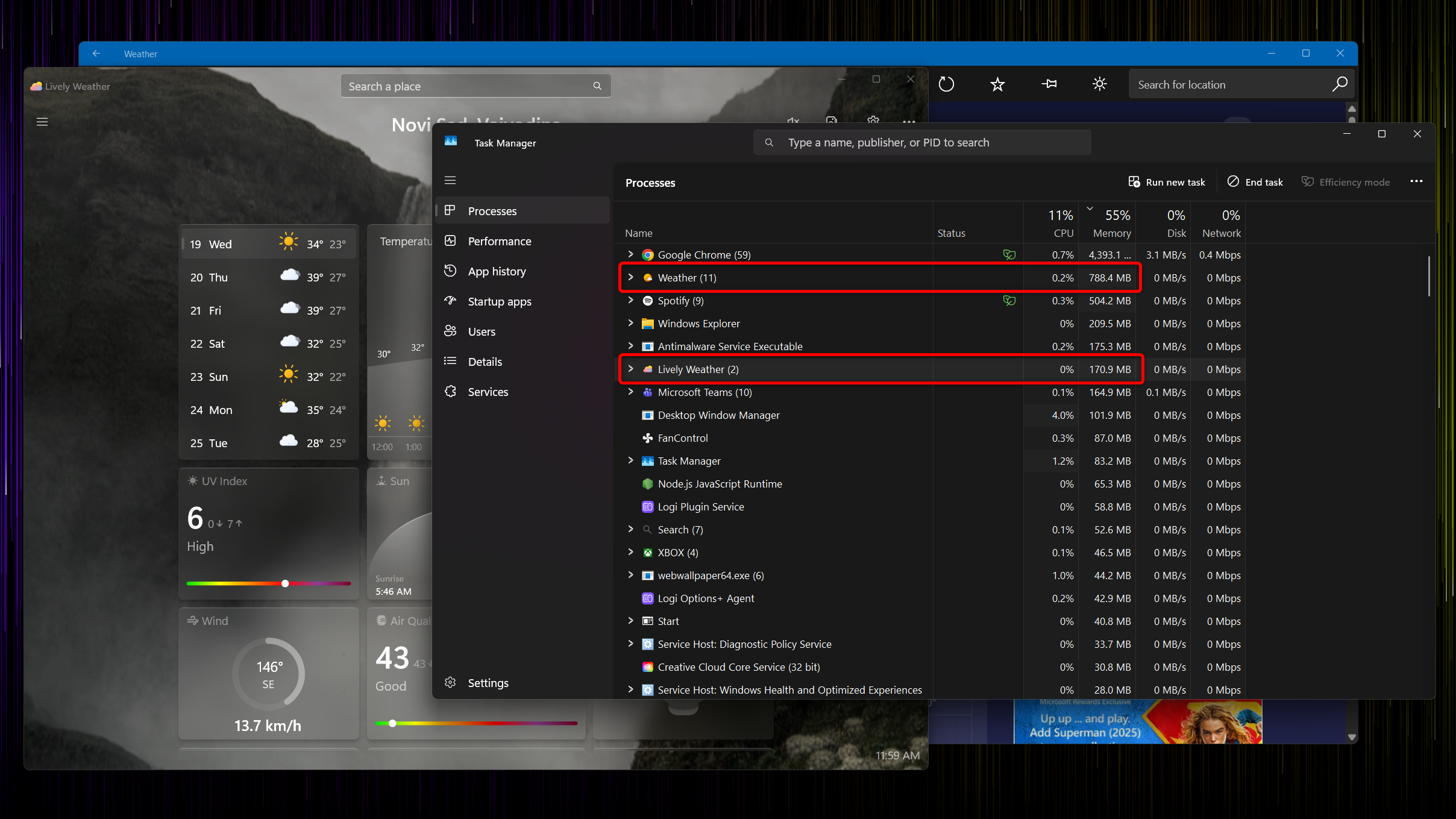Click the favorites star icon in Weather
Viewport: 1456px width, 819px height.
pos(997,84)
